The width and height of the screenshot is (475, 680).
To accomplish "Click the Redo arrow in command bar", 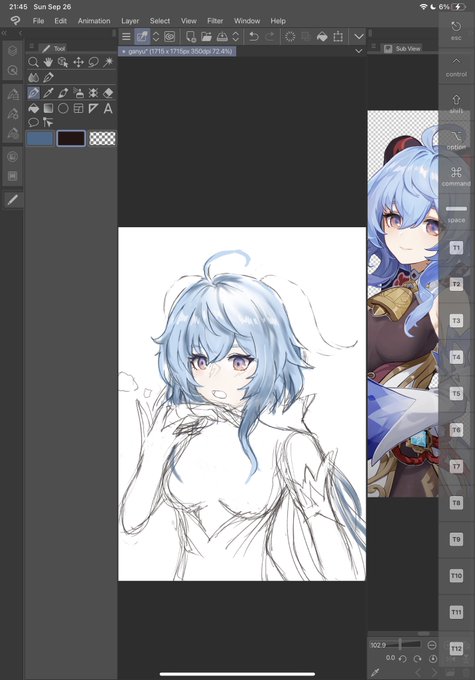I will 269,37.
